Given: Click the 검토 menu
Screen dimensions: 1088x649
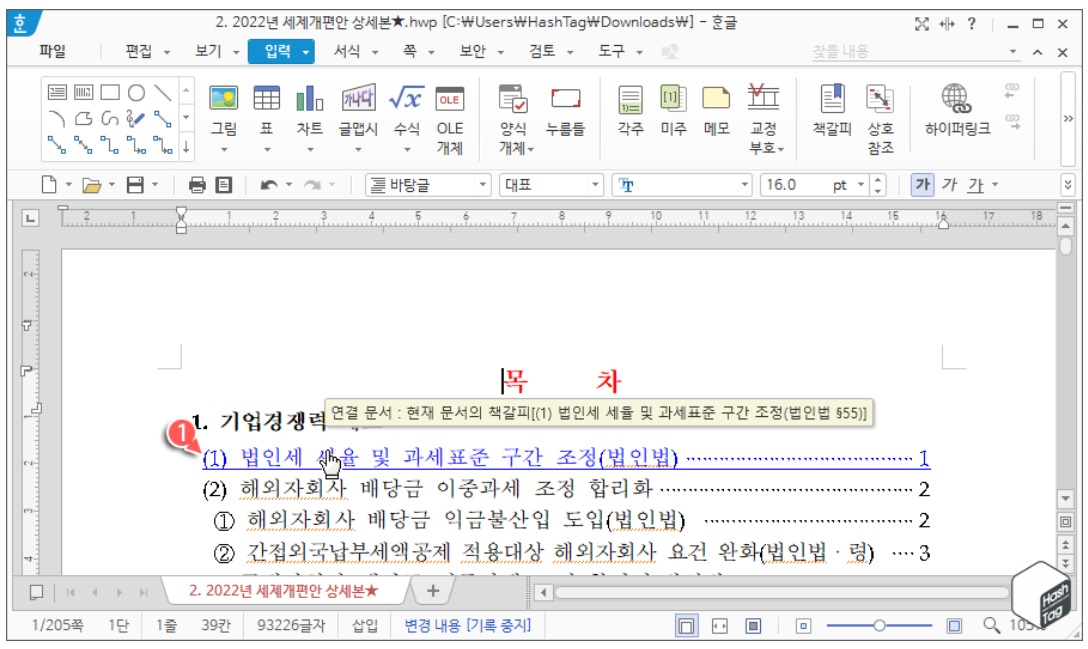Looking at the screenshot, I should [543, 51].
